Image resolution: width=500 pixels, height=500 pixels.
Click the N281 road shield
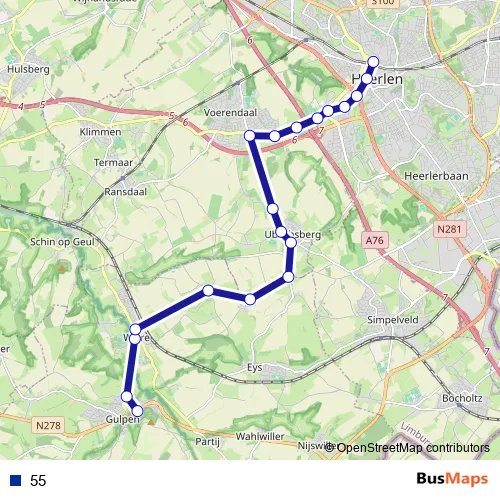449,229
